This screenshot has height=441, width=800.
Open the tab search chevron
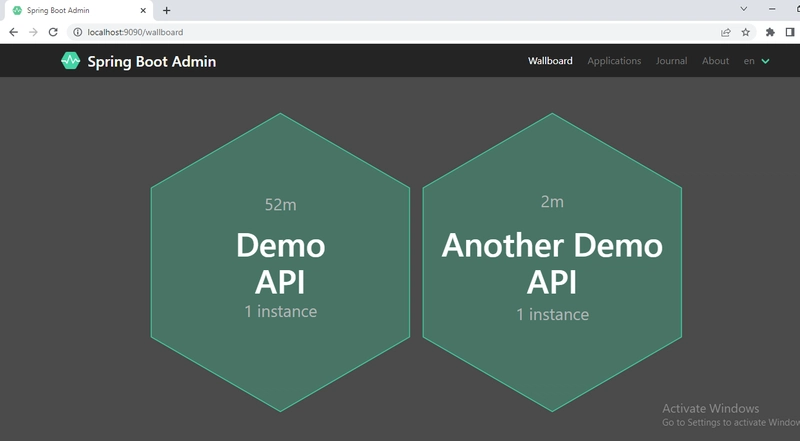coord(744,9)
